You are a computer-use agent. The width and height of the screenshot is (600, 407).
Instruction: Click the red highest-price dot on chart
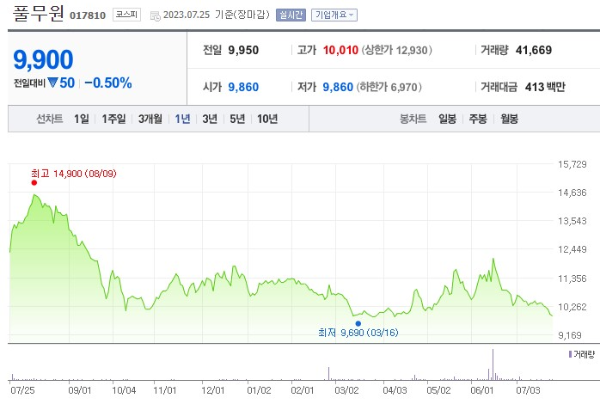(34, 183)
